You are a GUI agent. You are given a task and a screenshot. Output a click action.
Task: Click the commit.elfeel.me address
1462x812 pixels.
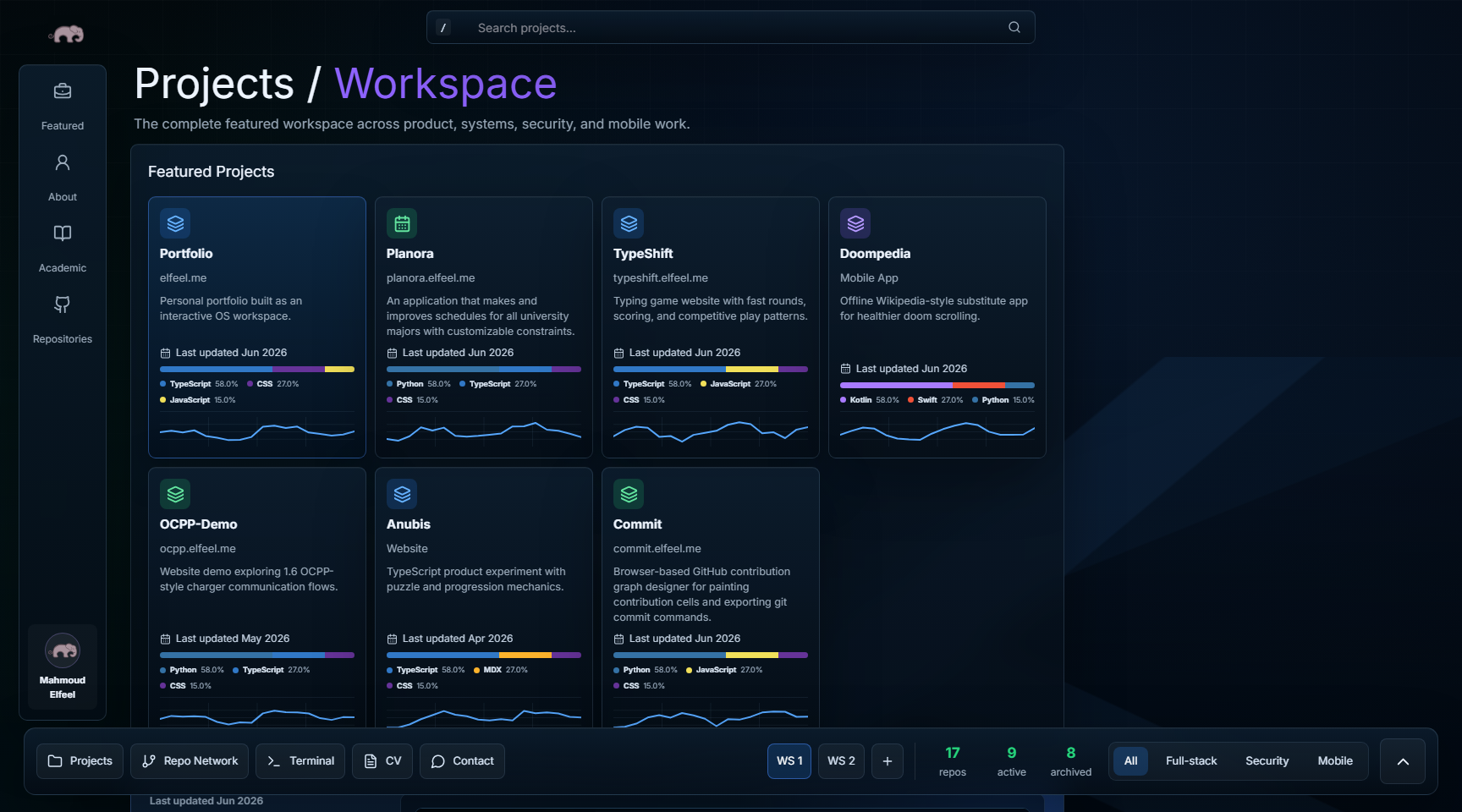[657, 549]
